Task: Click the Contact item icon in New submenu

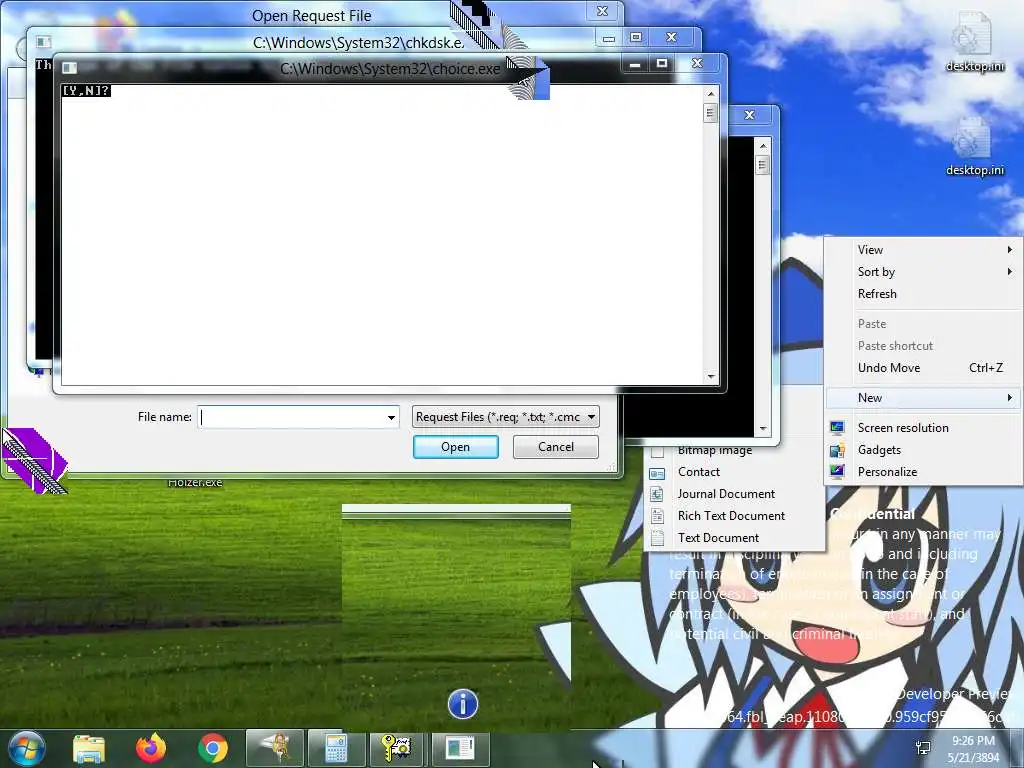Action: click(x=658, y=472)
